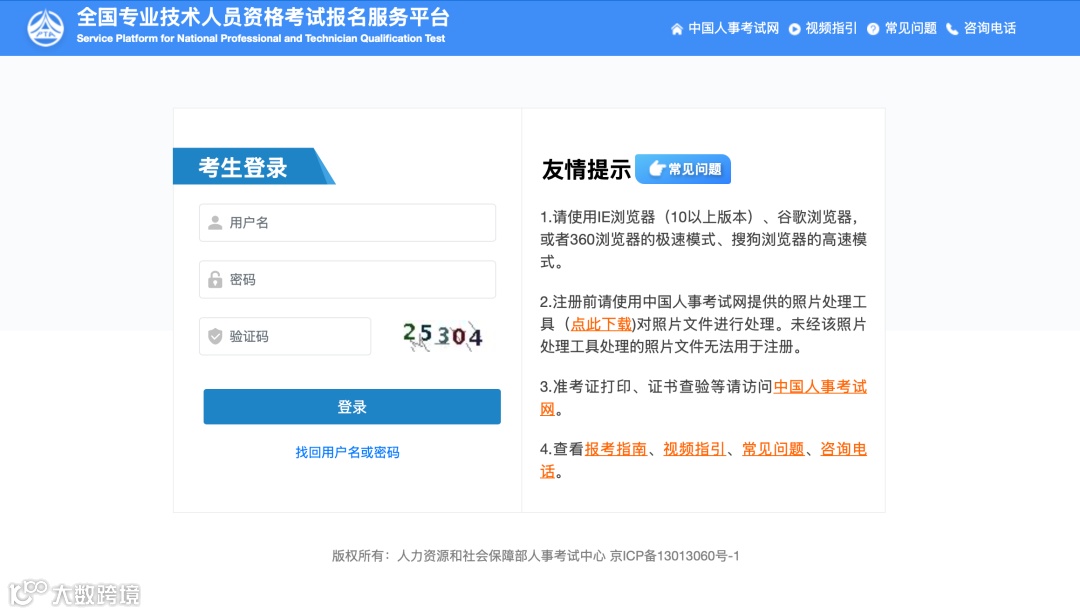Open 视频指引 in the header menu
Viewport: 1080px width, 614px height.
coord(831,28)
